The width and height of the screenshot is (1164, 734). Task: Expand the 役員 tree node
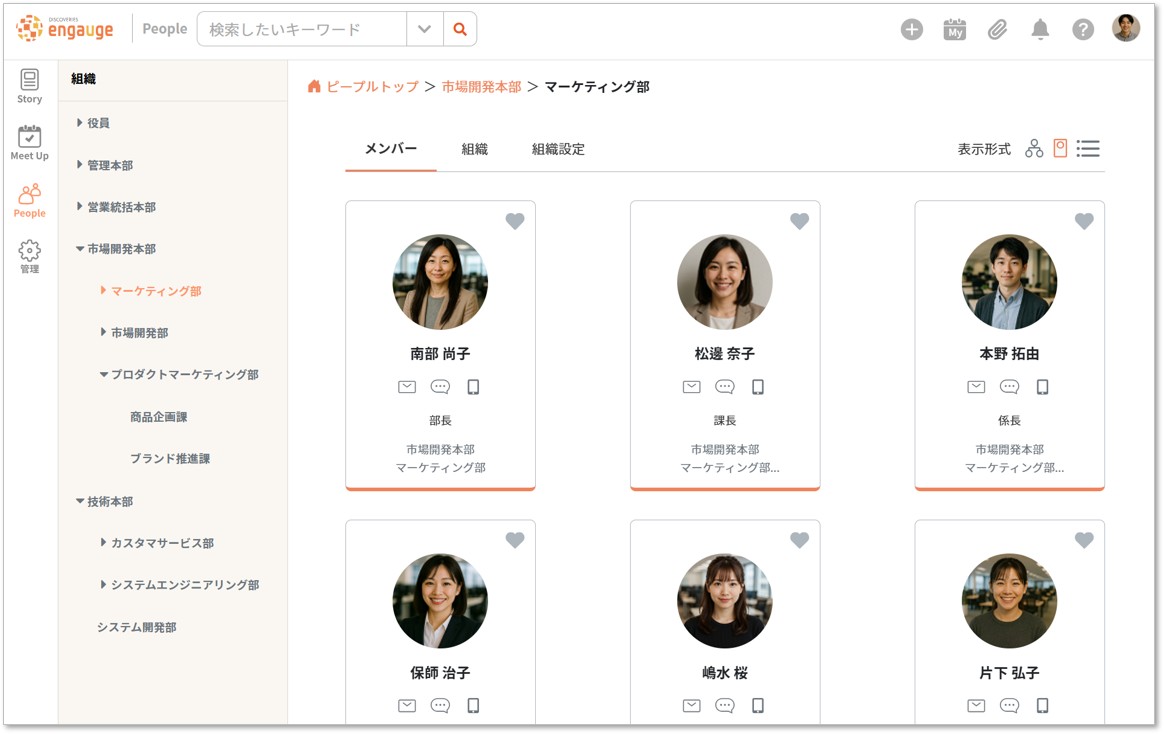pyautogui.click(x=79, y=122)
